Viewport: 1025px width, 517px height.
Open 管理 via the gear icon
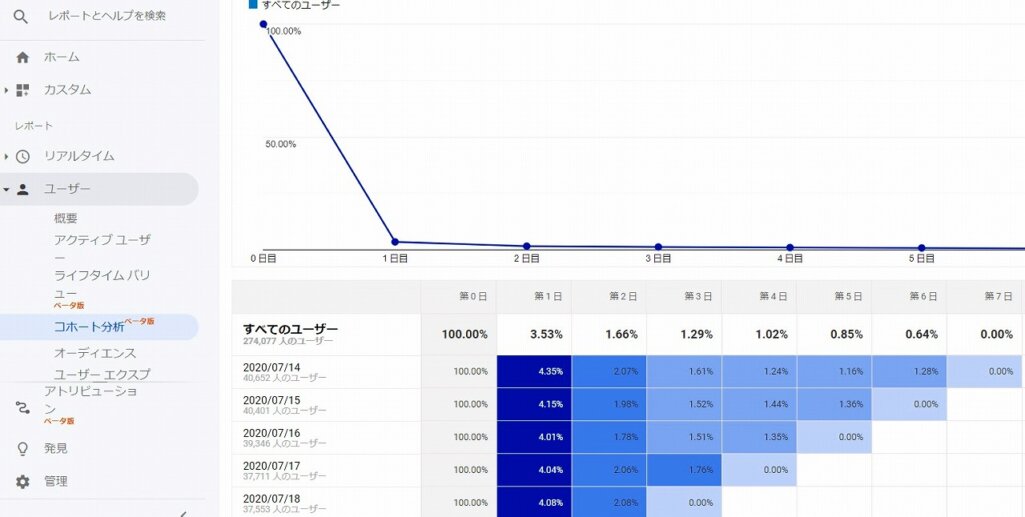coord(22,482)
